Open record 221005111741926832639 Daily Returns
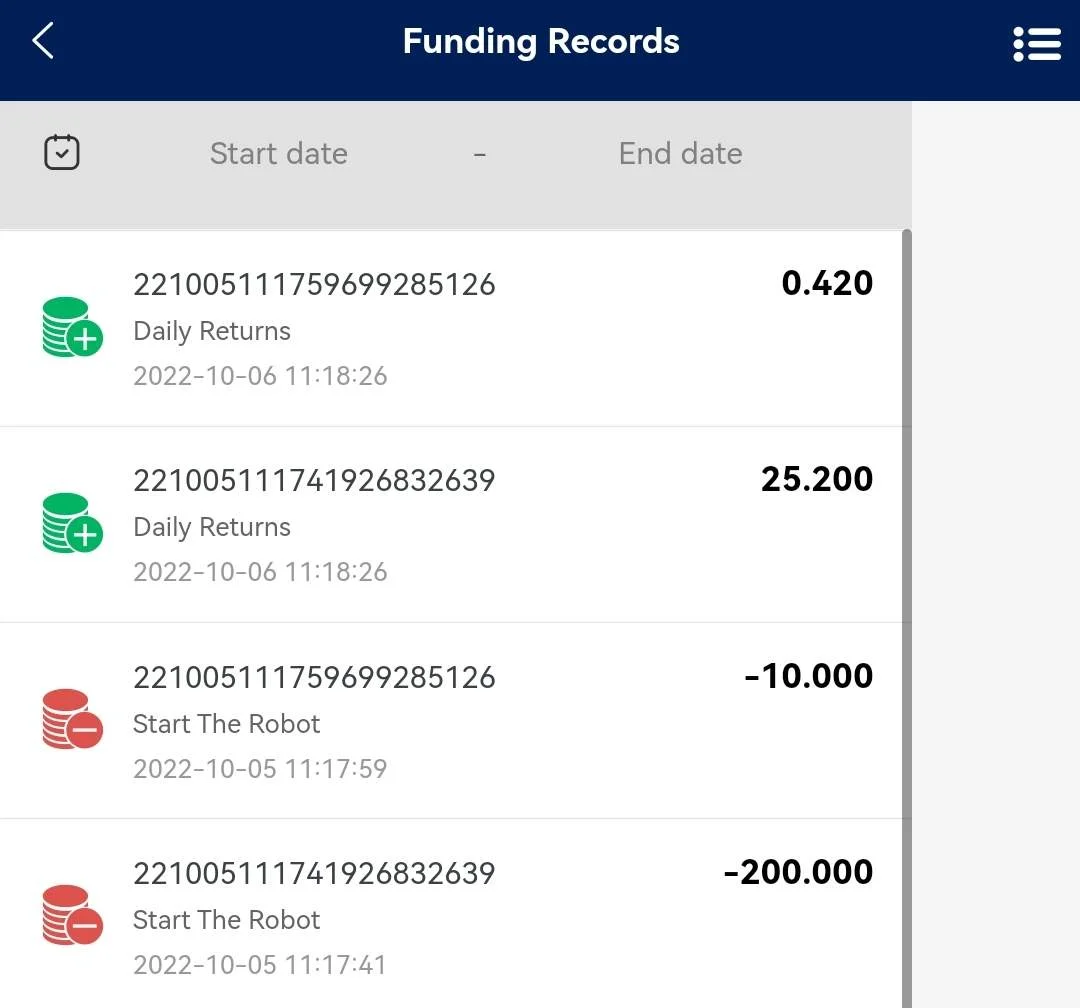 click(x=451, y=525)
